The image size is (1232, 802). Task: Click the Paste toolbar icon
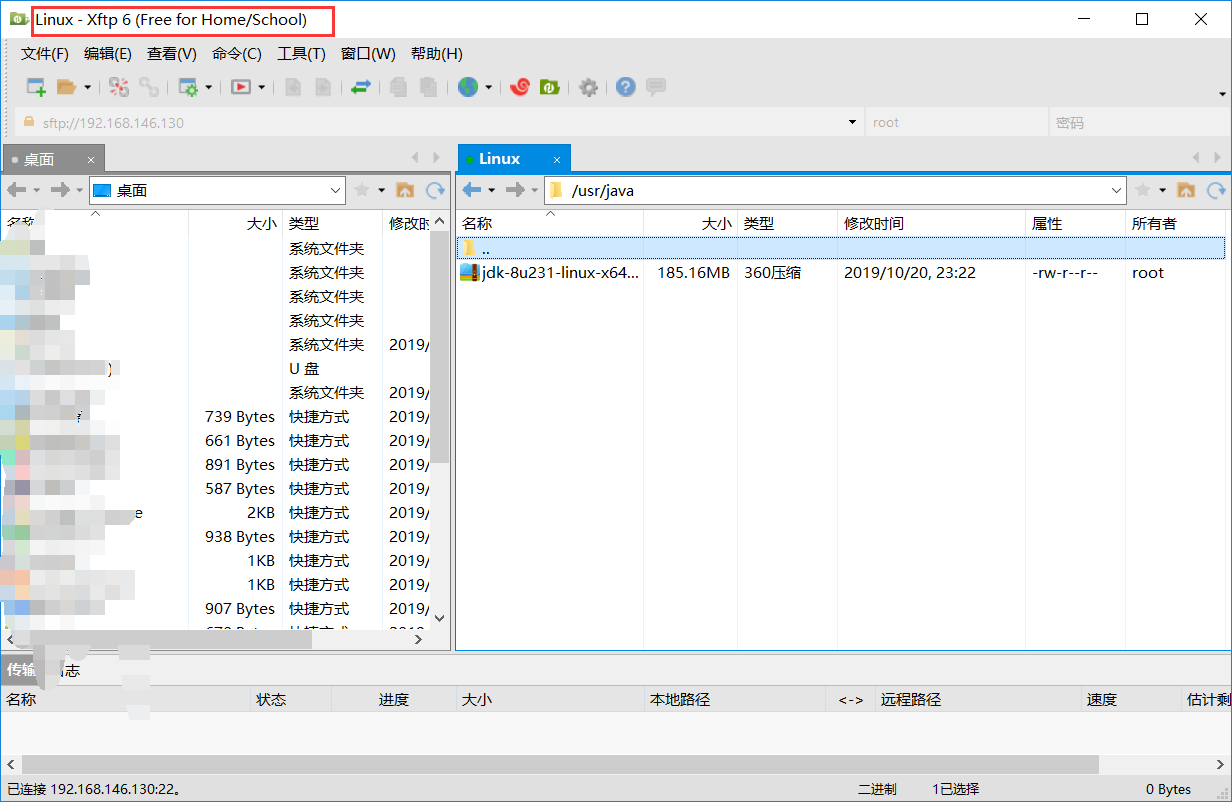point(429,87)
